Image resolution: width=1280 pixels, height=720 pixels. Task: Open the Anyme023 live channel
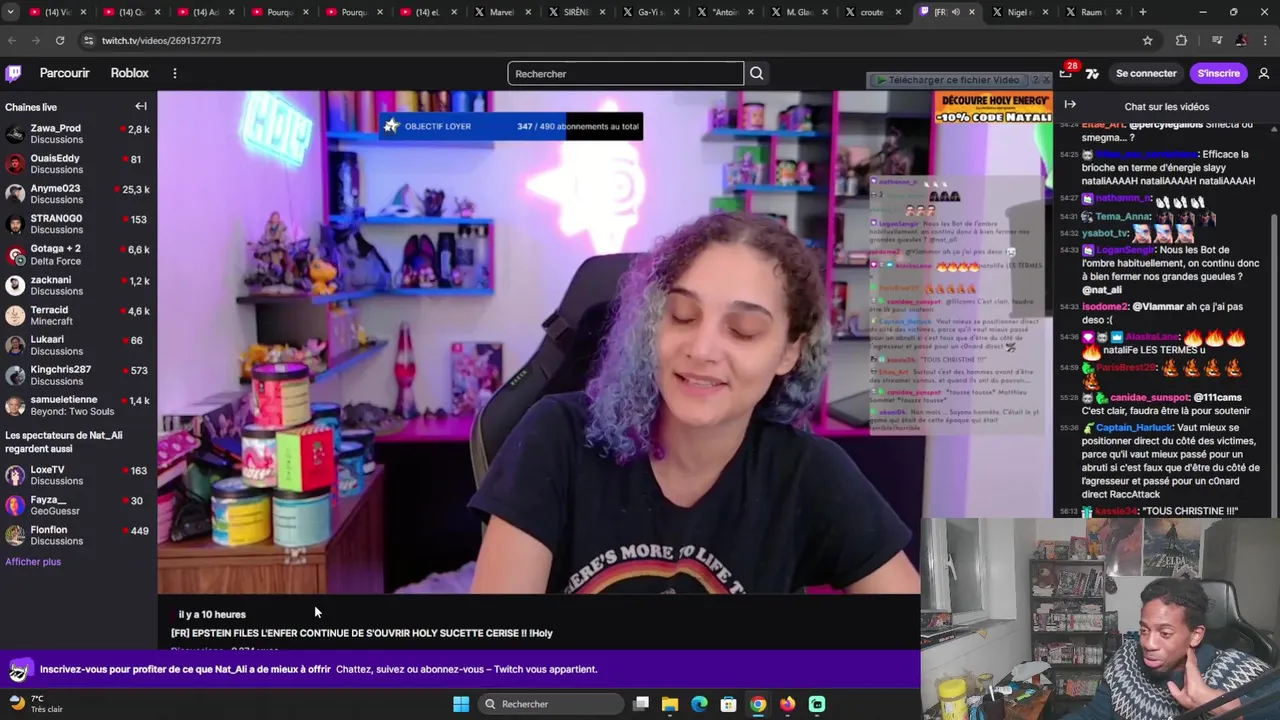78,194
